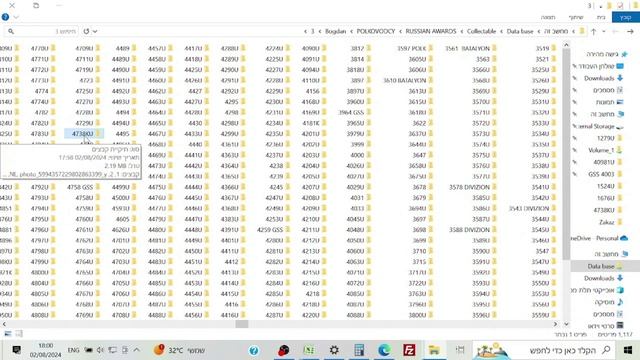
Task: Open the 1676U folder in navigation pane
Action: pos(610,198)
